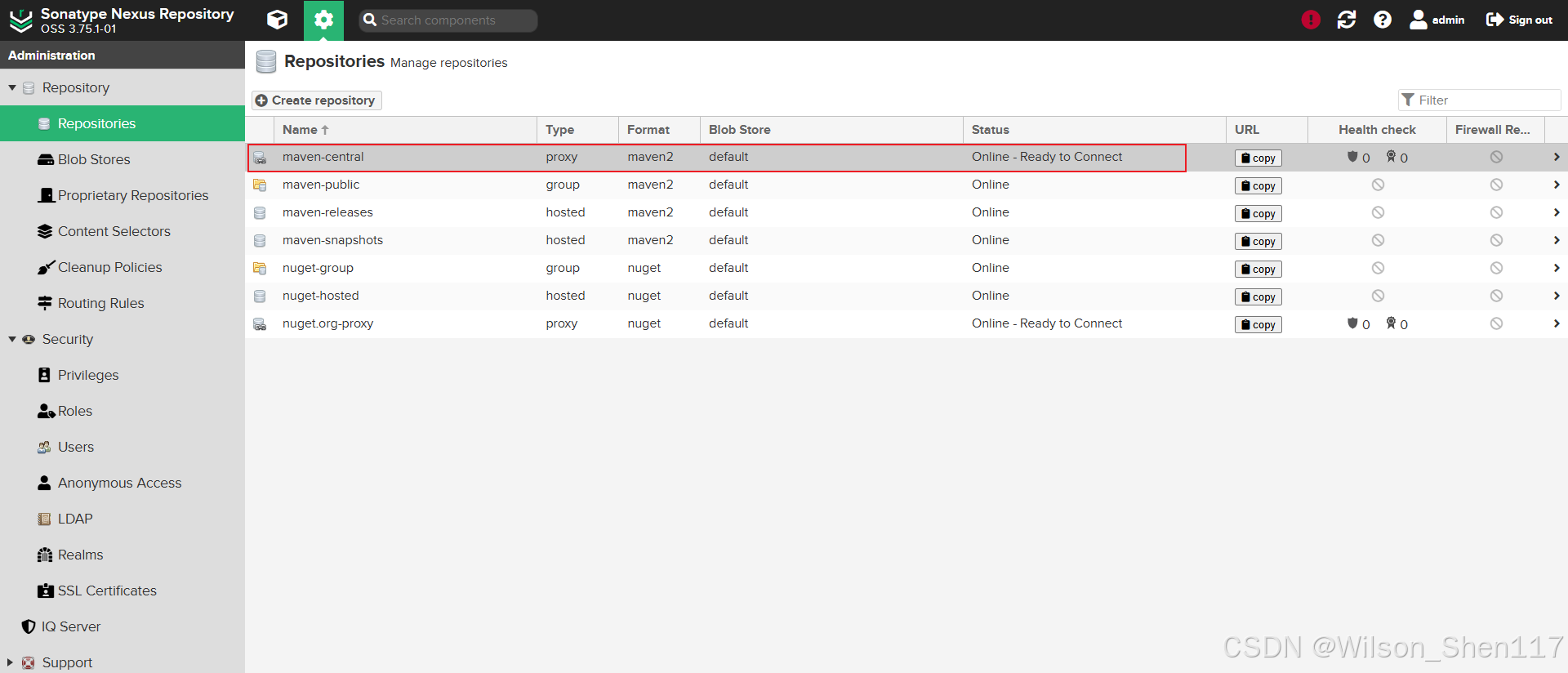Open Proprietary Repositories menu item
Screen dimensions: 1568x673
click(x=122, y=195)
